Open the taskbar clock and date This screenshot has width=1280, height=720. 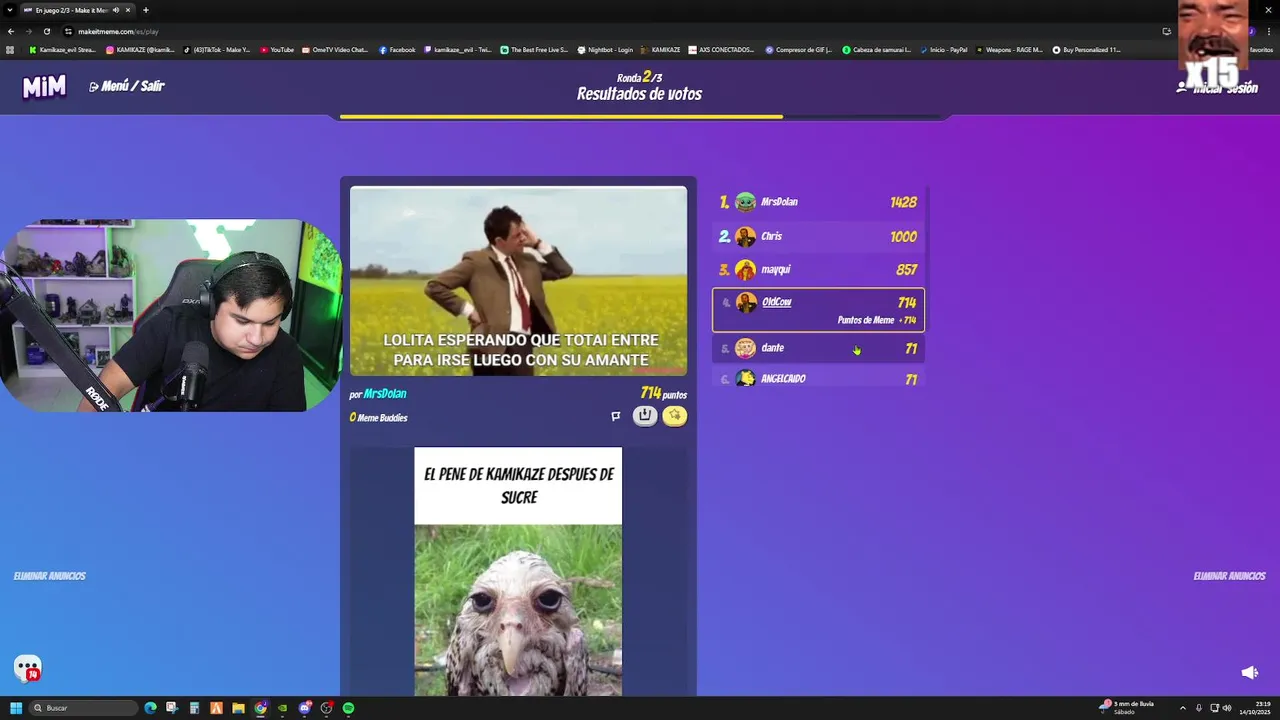[1256, 708]
